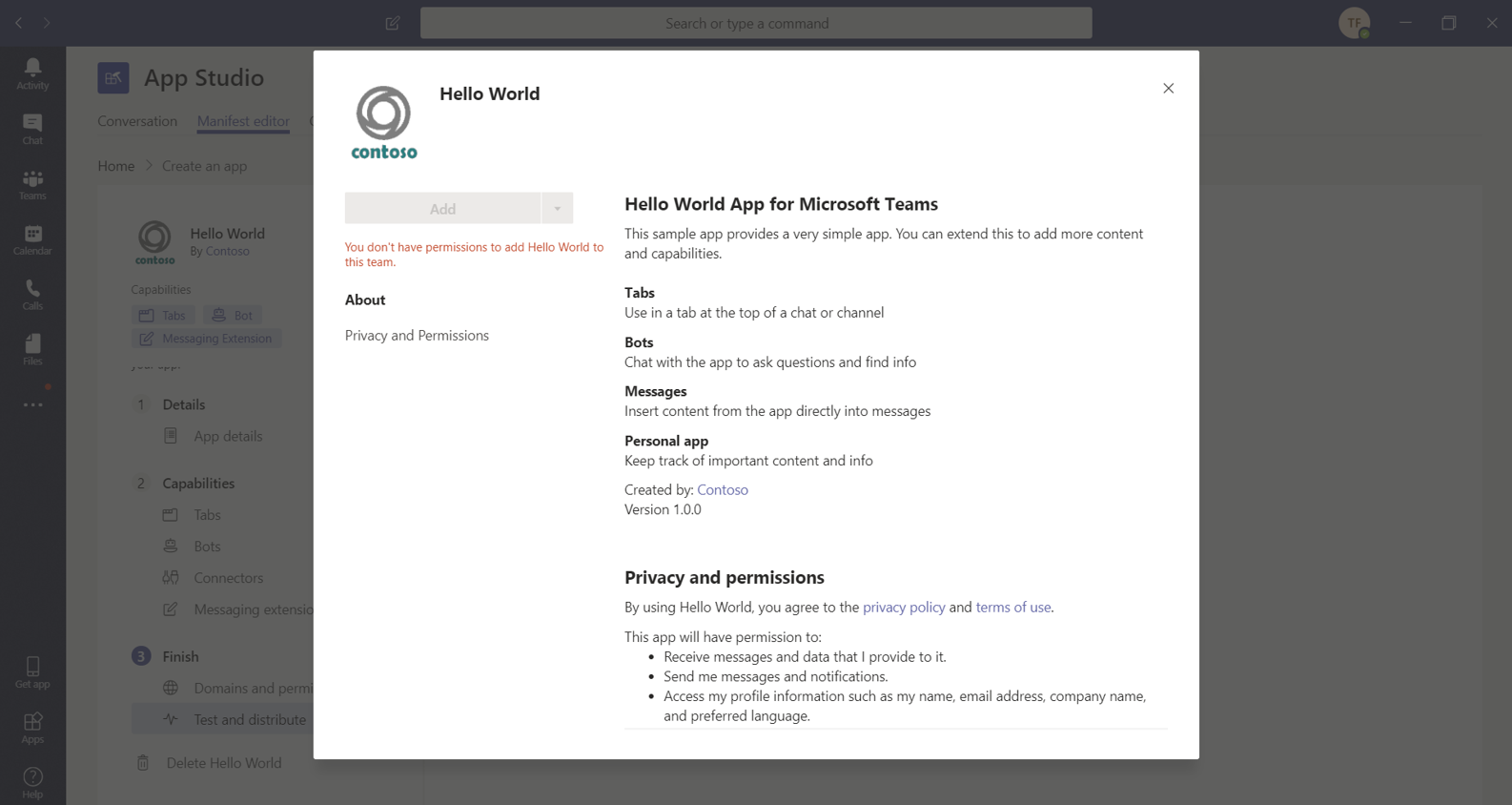Open App details item

point(228,436)
